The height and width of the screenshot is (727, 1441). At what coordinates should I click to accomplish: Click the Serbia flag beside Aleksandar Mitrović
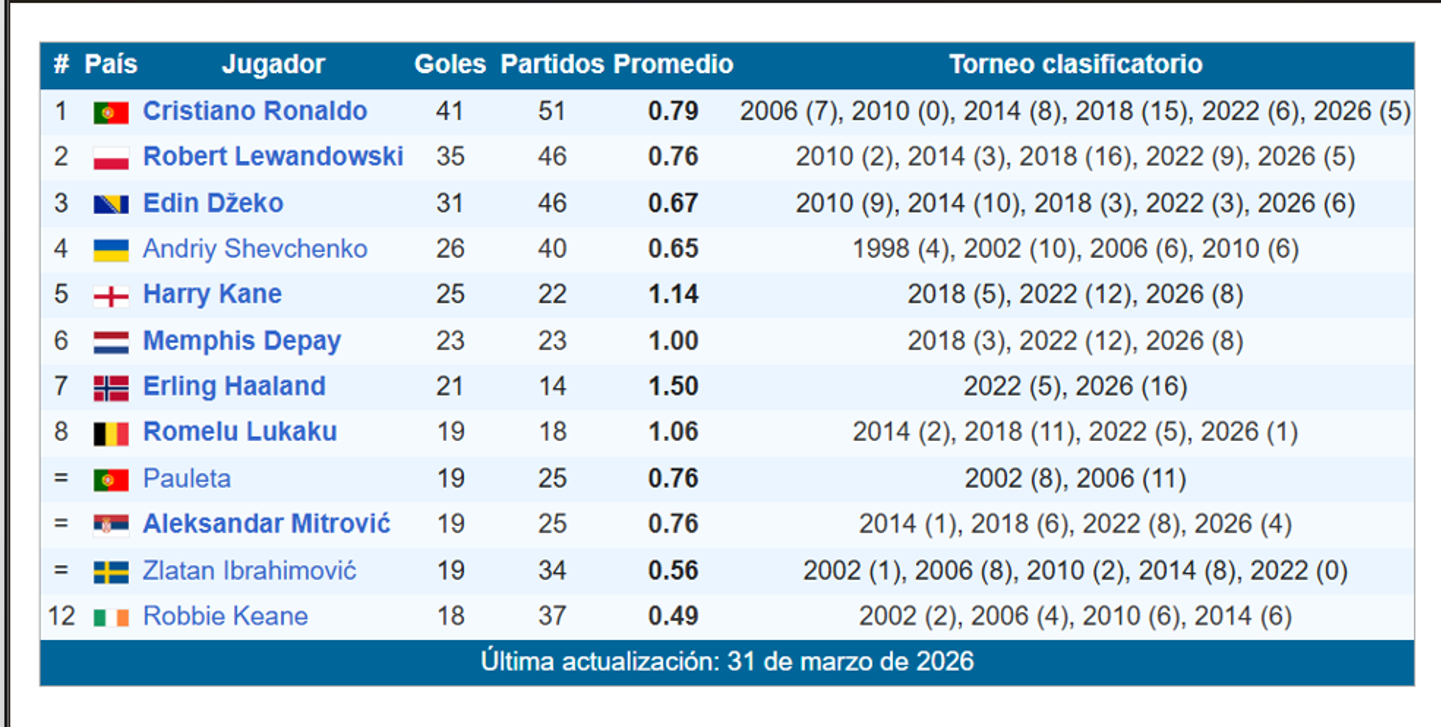111,525
